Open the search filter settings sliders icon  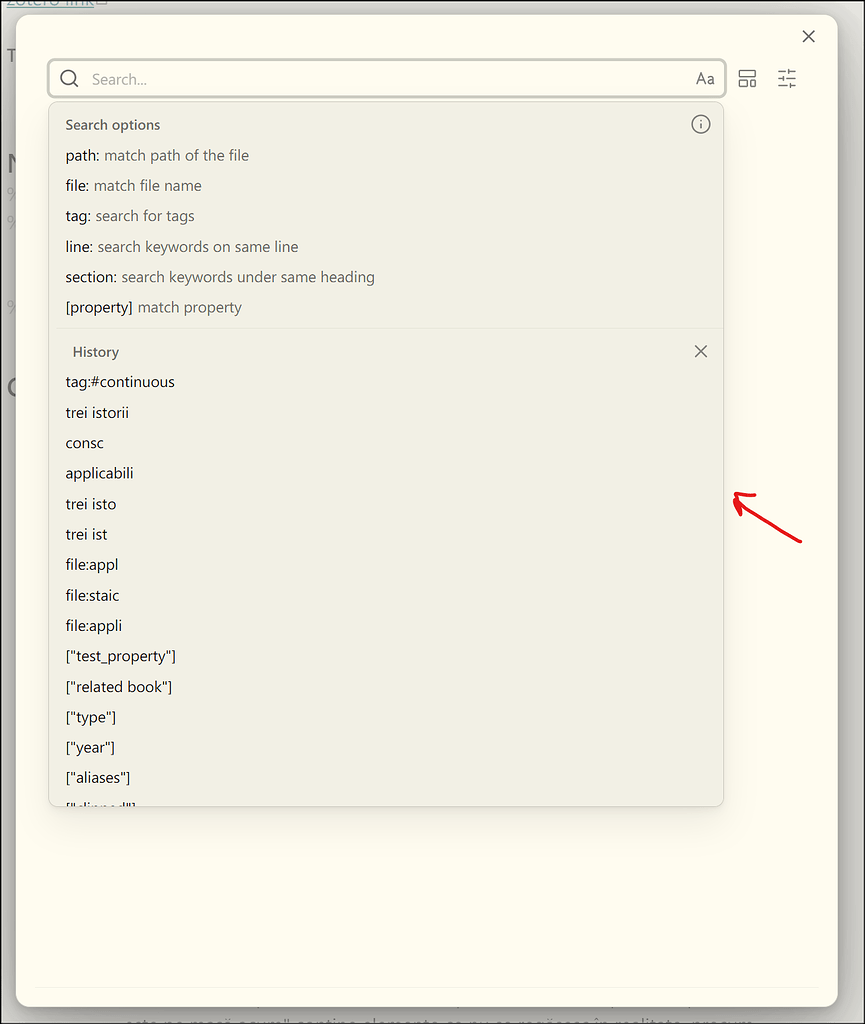[x=787, y=78]
